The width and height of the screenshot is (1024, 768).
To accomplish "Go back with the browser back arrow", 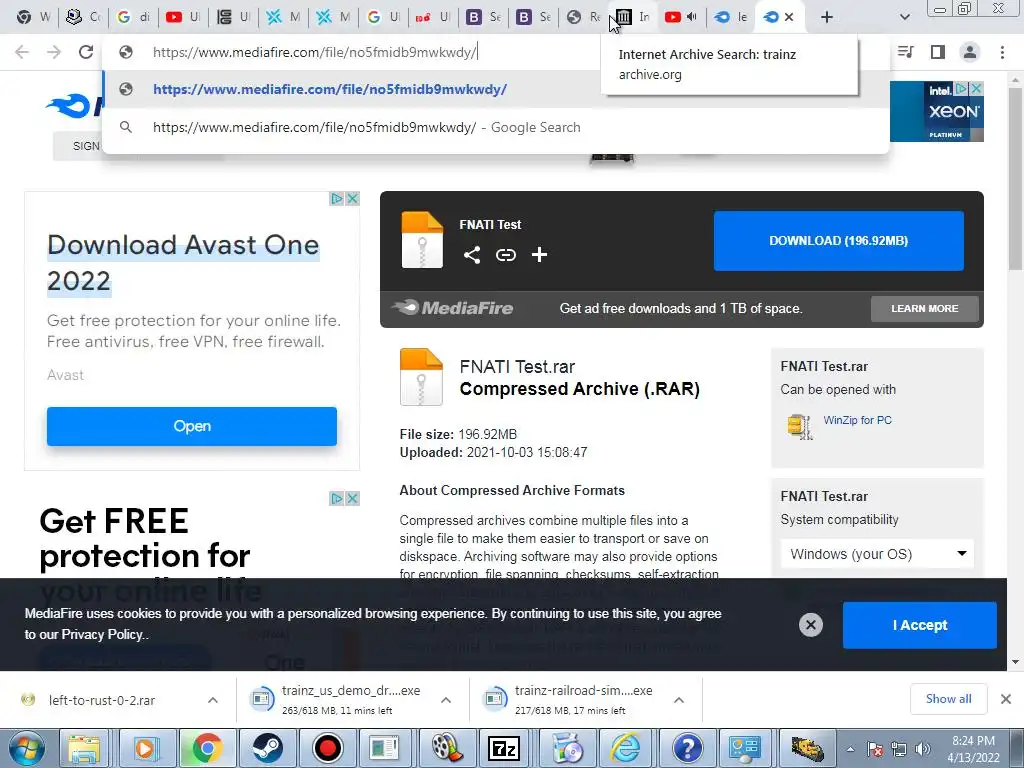I will (x=22, y=52).
